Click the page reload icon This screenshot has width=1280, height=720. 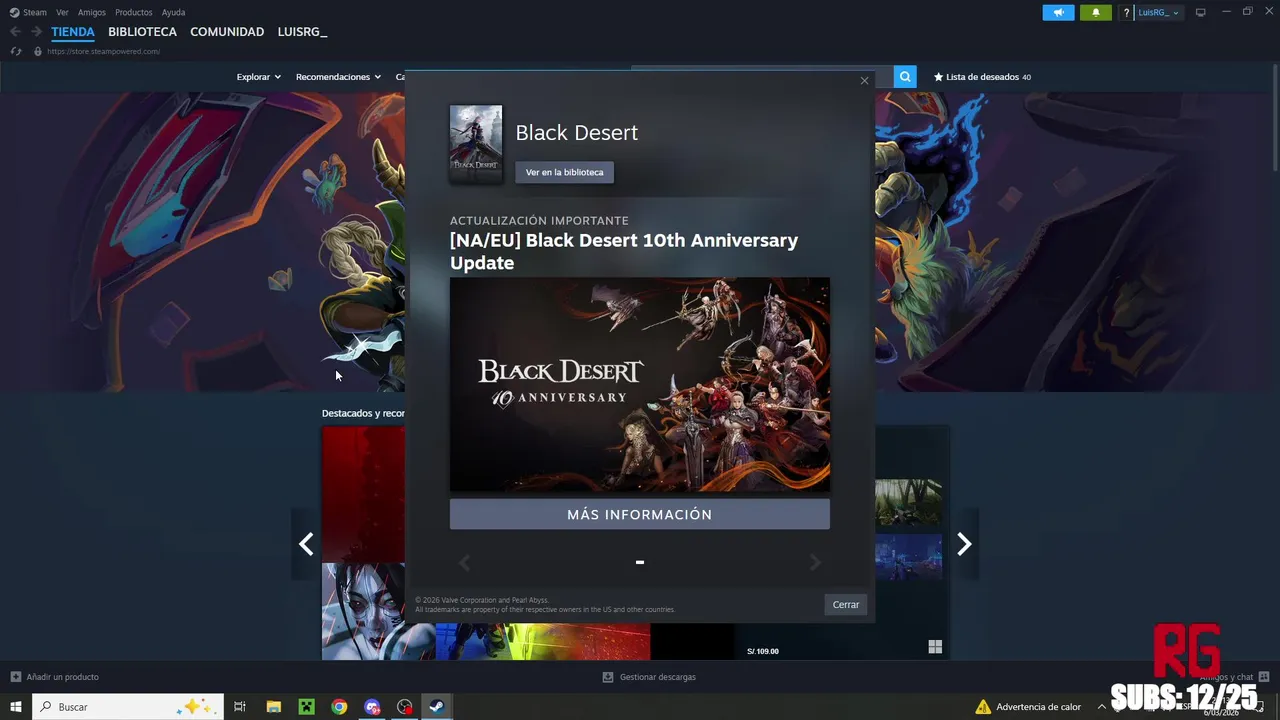(x=15, y=51)
